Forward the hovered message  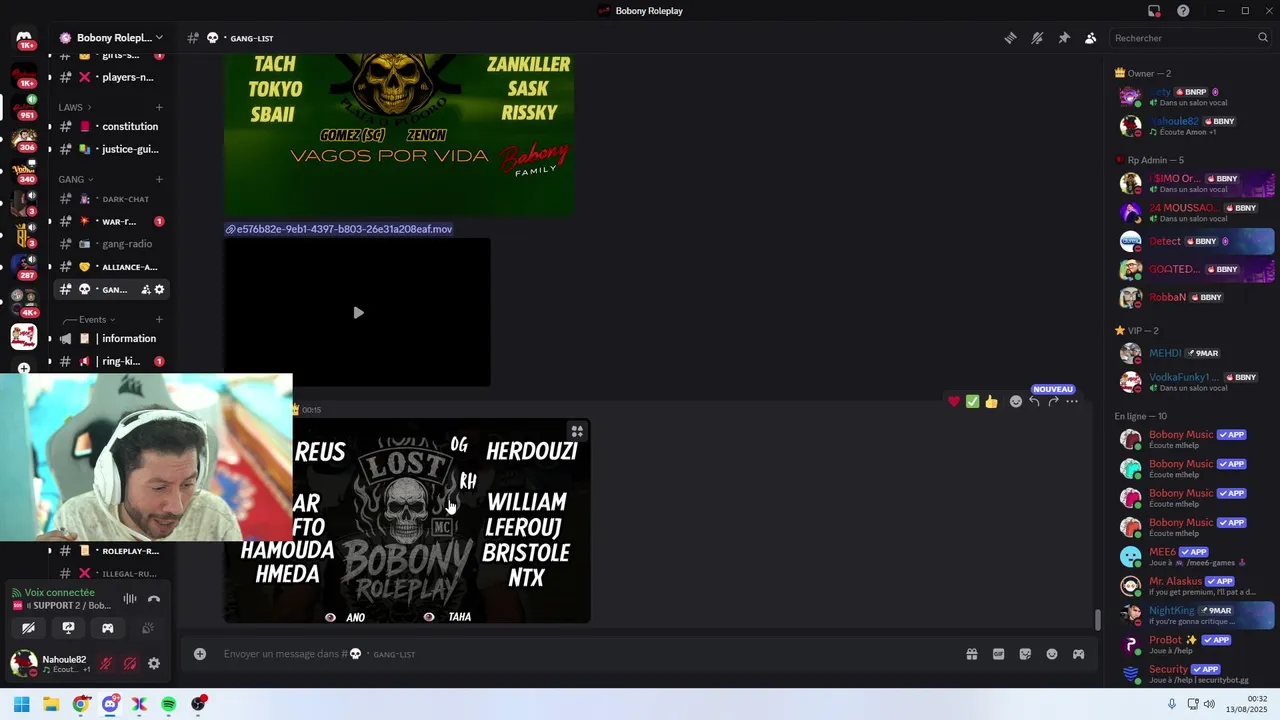click(1053, 401)
